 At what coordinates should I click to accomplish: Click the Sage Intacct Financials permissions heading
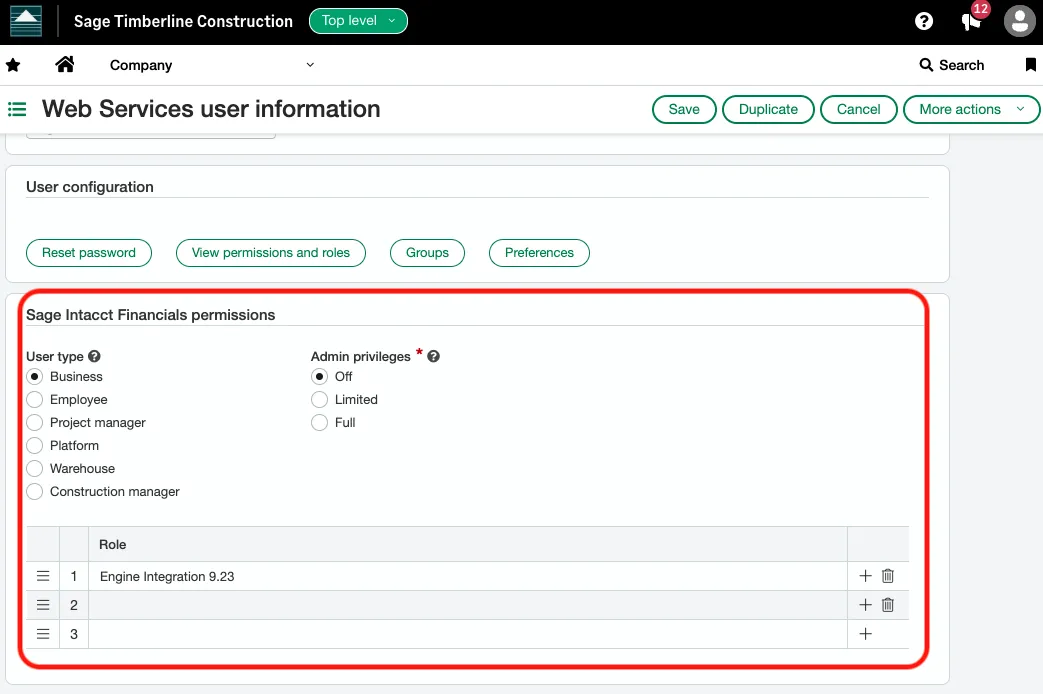point(150,315)
